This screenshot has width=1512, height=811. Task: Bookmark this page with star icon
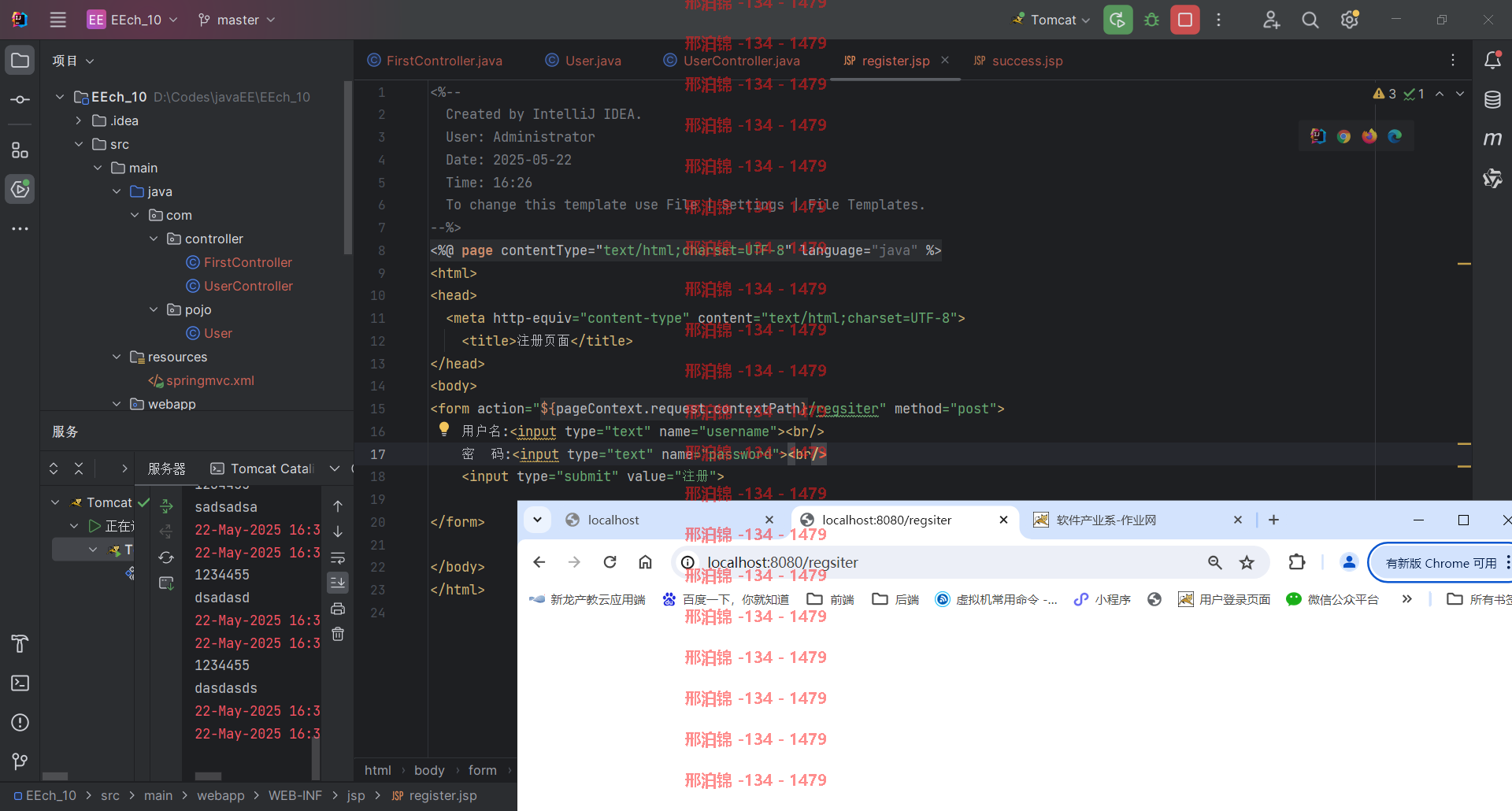pyautogui.click(x=1247, y=562)
